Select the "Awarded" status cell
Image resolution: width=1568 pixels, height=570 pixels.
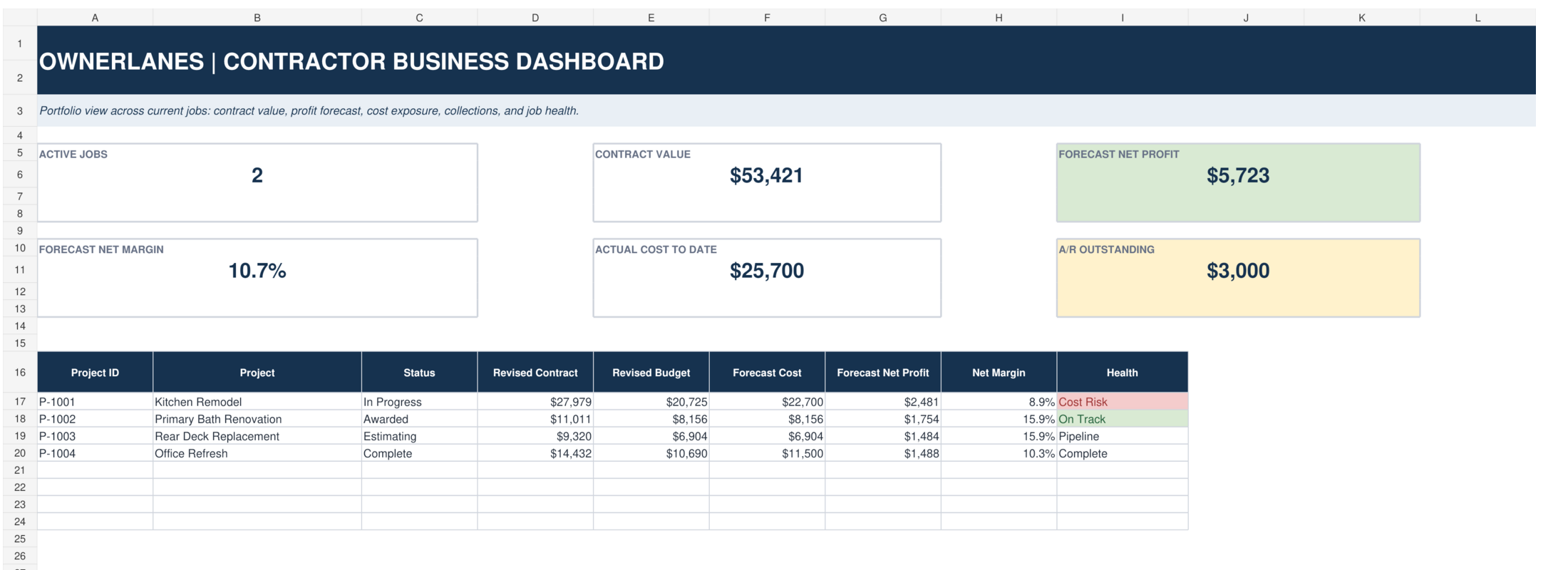coord(419,419)
